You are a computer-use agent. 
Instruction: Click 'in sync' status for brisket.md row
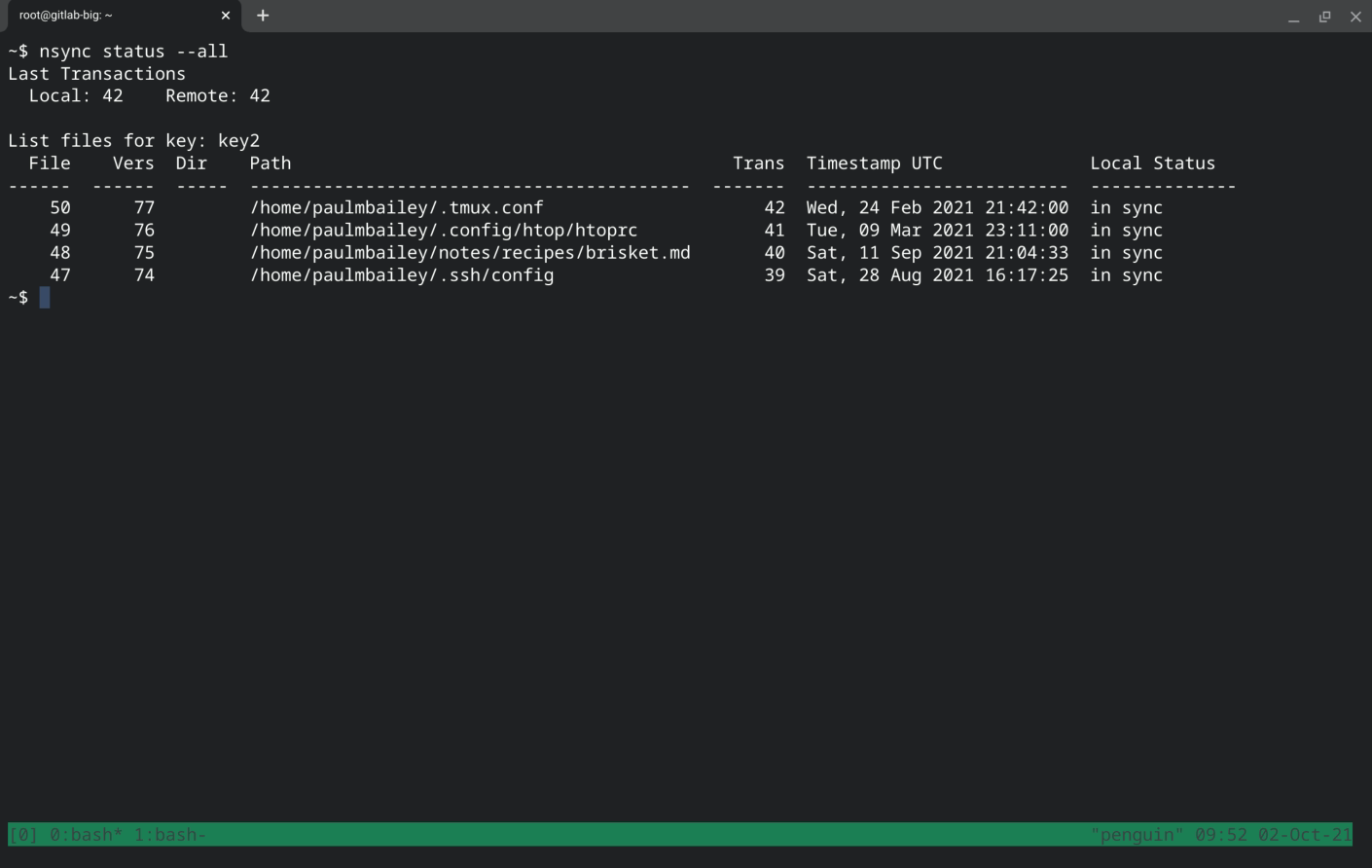[1127, 253]
